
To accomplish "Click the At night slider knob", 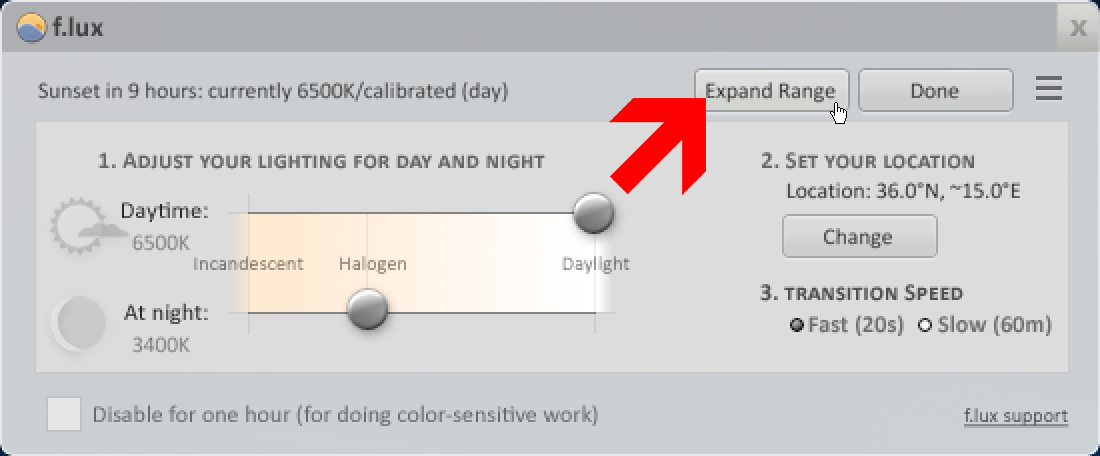I will 368,309.
